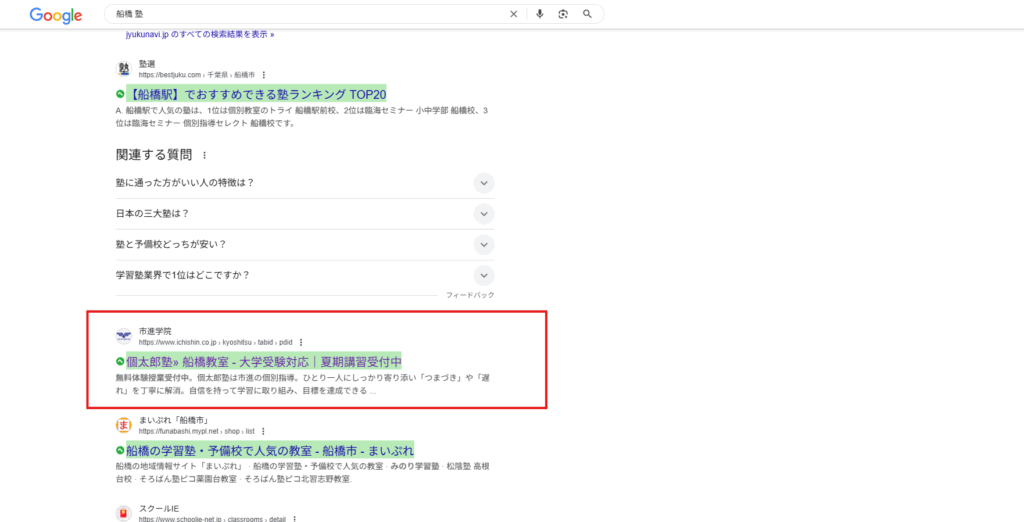Click the まいぷれ site favicon

[124, 425]
